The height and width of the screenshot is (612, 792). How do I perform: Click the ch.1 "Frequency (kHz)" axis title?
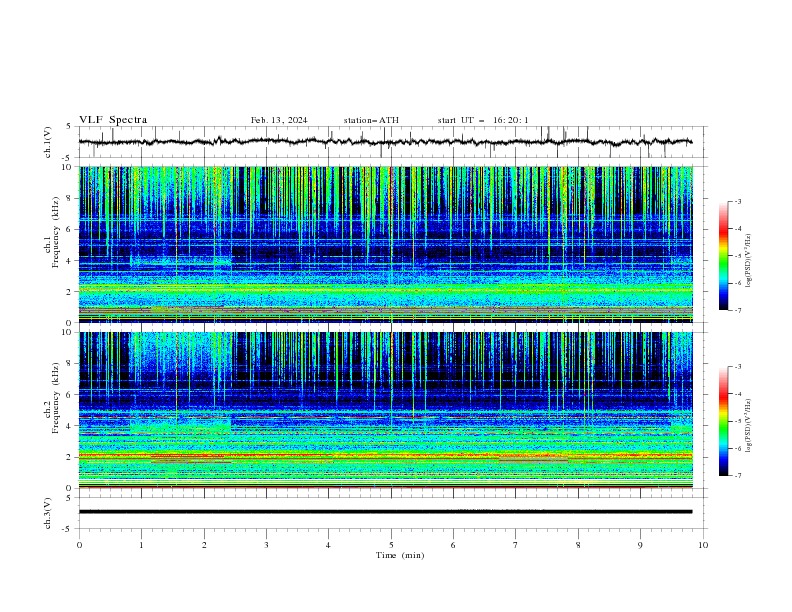coord(56,232)
